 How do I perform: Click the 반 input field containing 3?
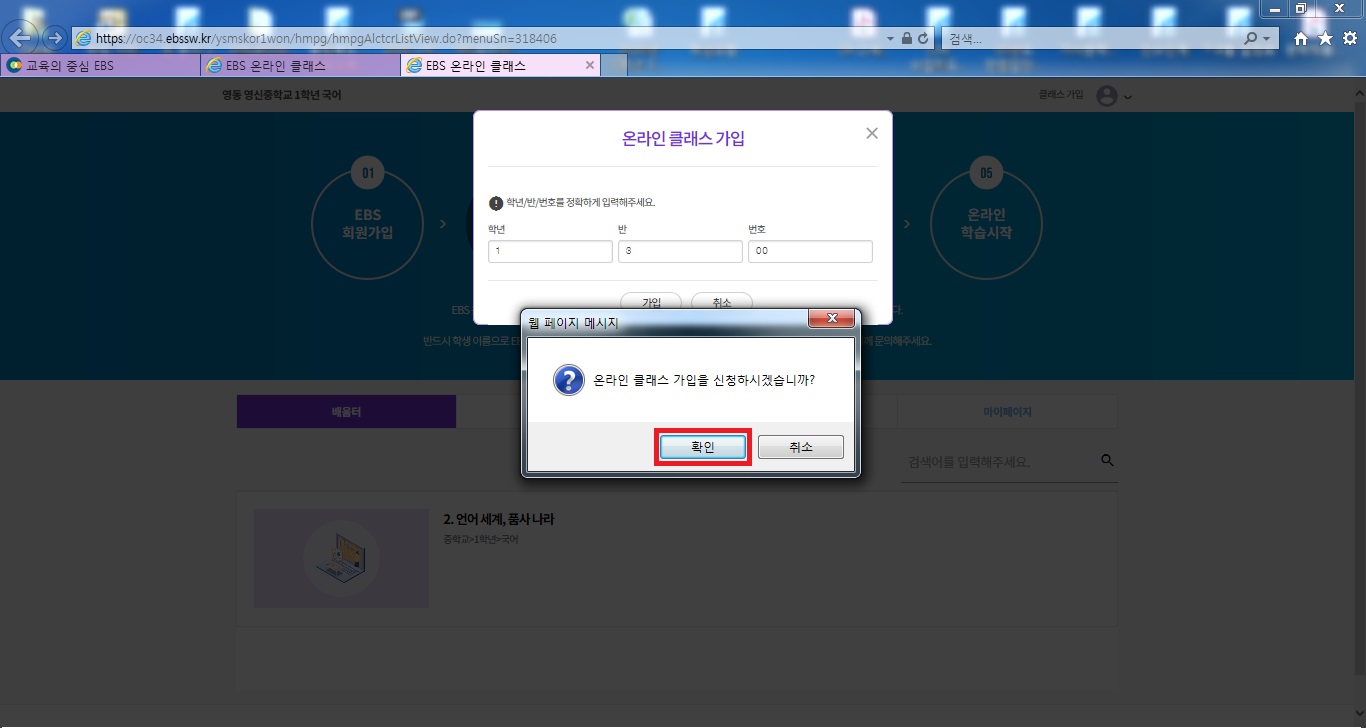(x=680, y=251)
